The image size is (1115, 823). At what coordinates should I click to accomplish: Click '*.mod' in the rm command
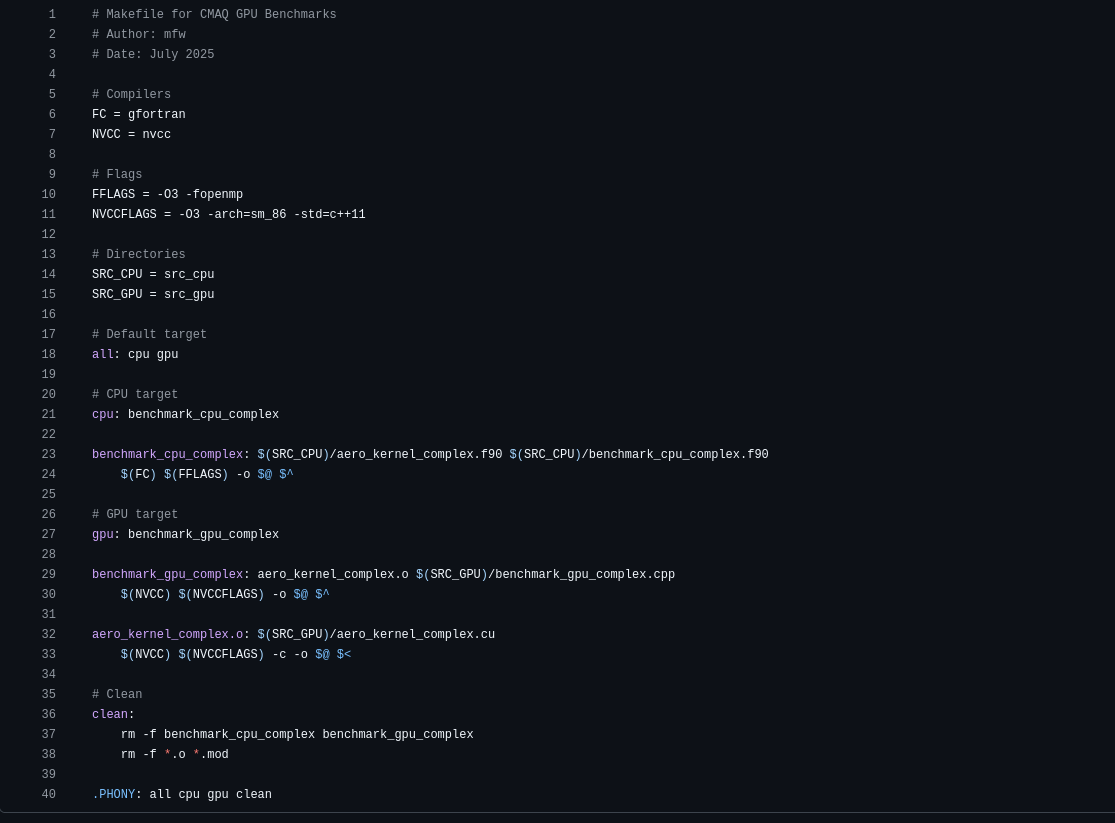(x=211, y=755)
